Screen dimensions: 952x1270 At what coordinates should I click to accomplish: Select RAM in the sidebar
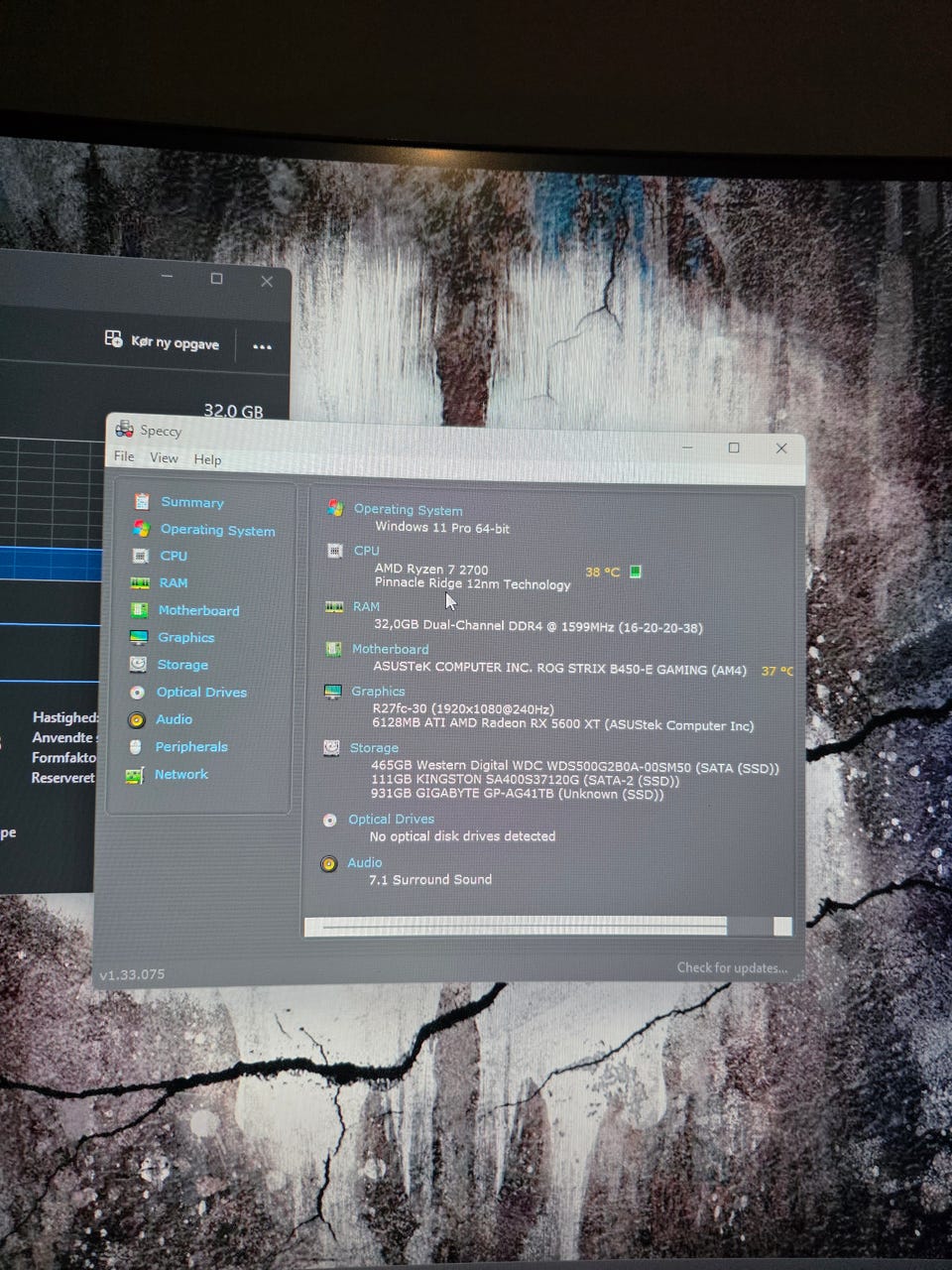174,583
